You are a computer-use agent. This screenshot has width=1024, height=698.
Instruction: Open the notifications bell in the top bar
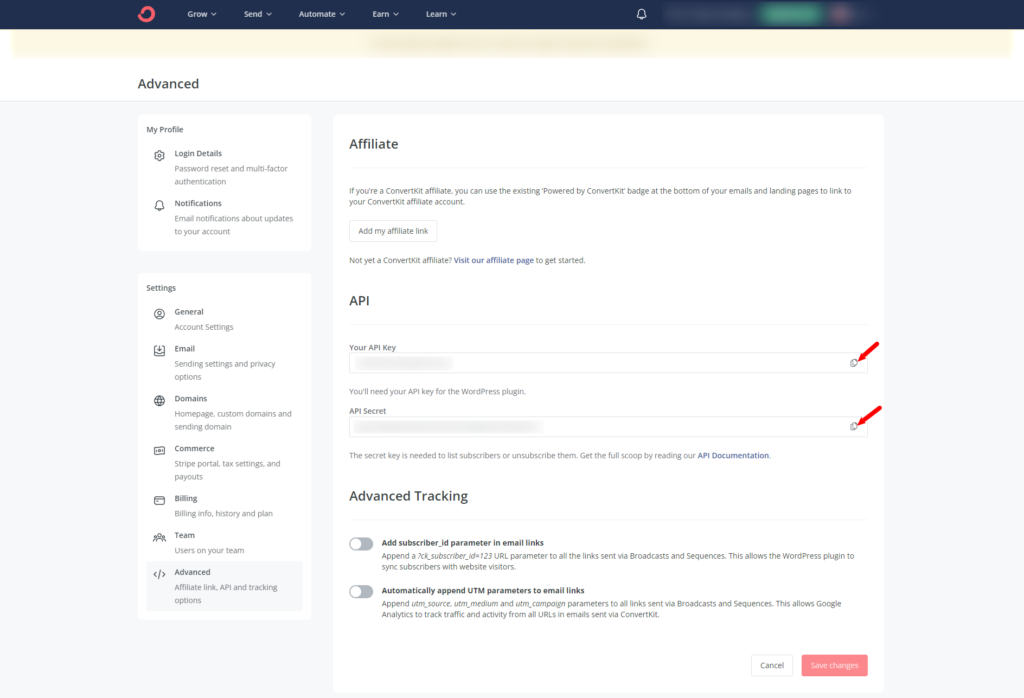tap(641, 14)
